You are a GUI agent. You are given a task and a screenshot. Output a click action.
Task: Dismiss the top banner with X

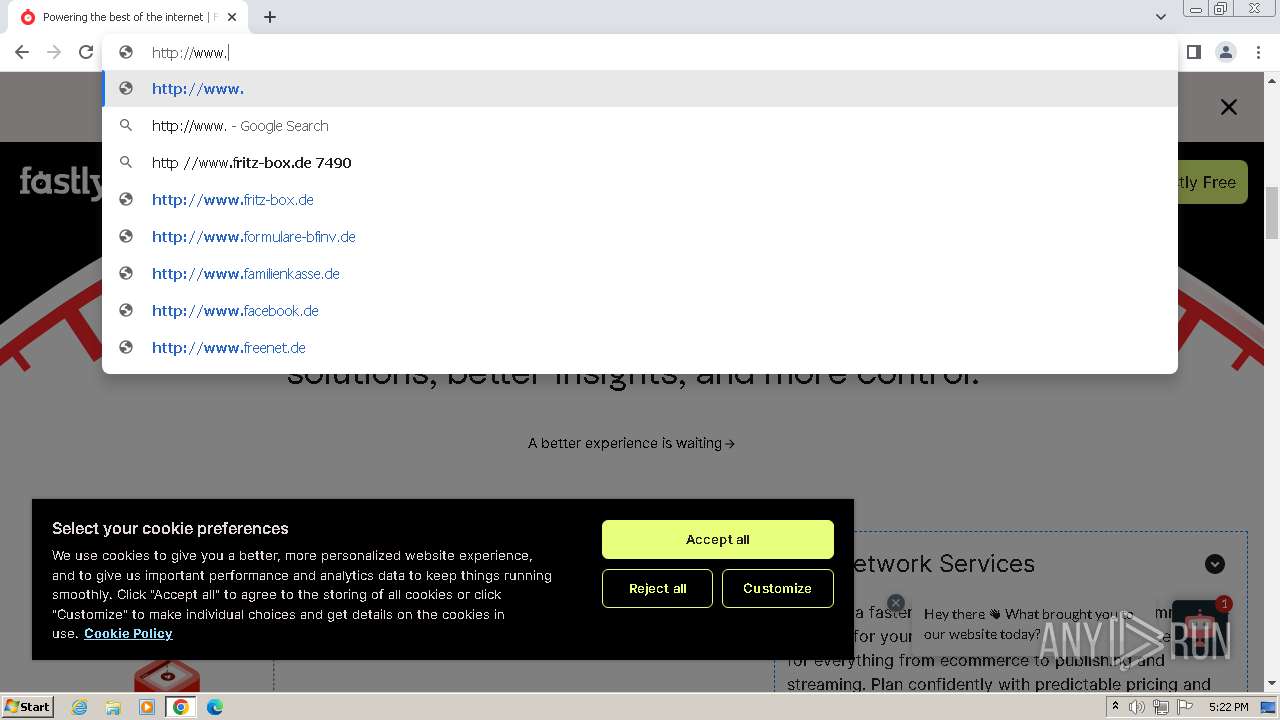coord(1229,107)
